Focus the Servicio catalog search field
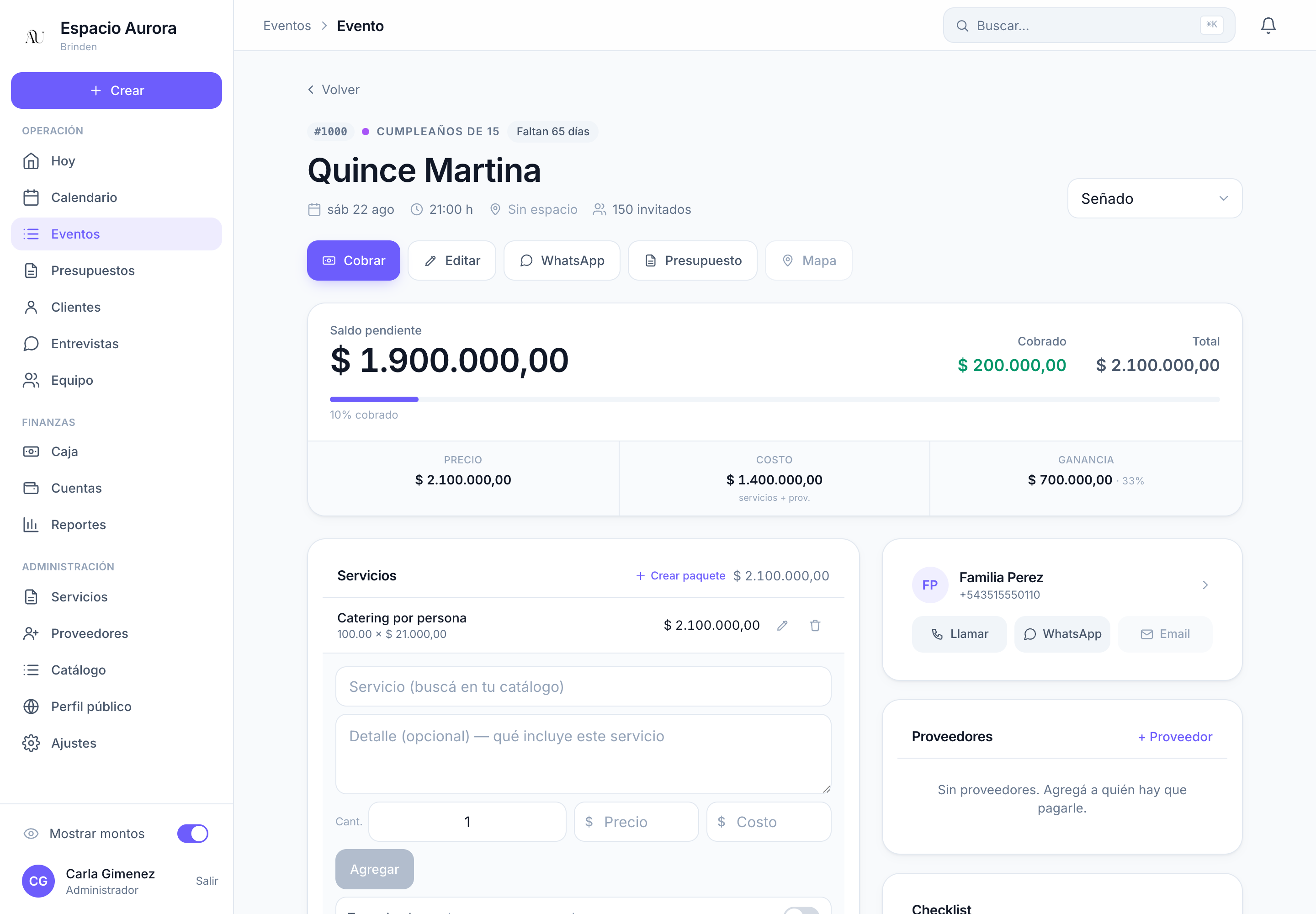This screenshot has height=914, width=1316. (583, 687)
